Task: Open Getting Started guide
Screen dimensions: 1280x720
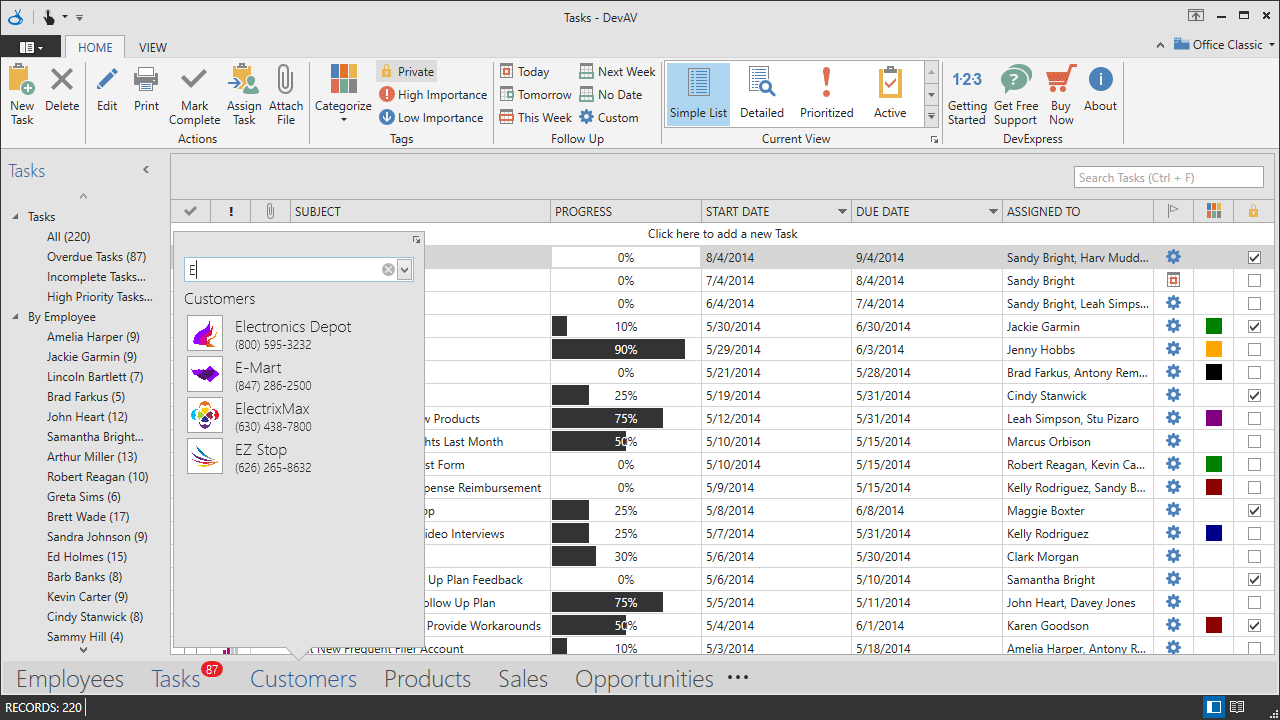Action: tap(967, 80)
